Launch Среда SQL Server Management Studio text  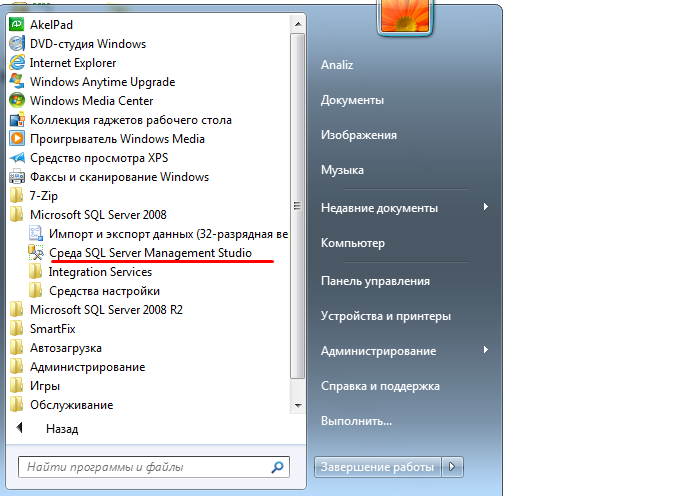150,253
